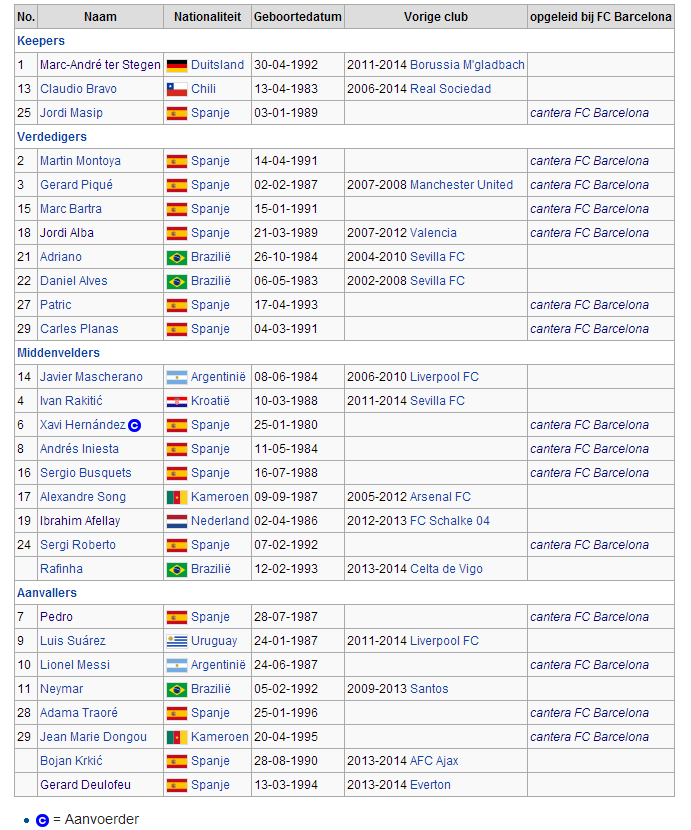Open the Uruguay country link

coord(214,641)
